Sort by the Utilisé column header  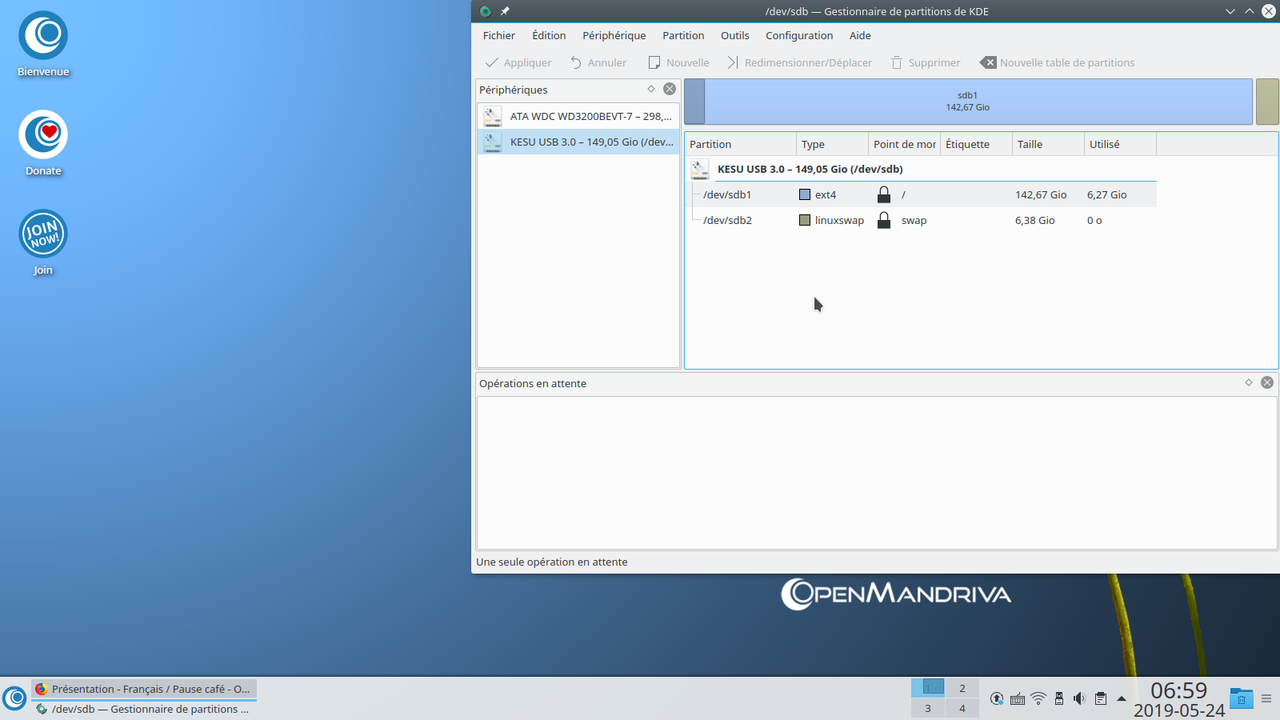pos(1120,144)
